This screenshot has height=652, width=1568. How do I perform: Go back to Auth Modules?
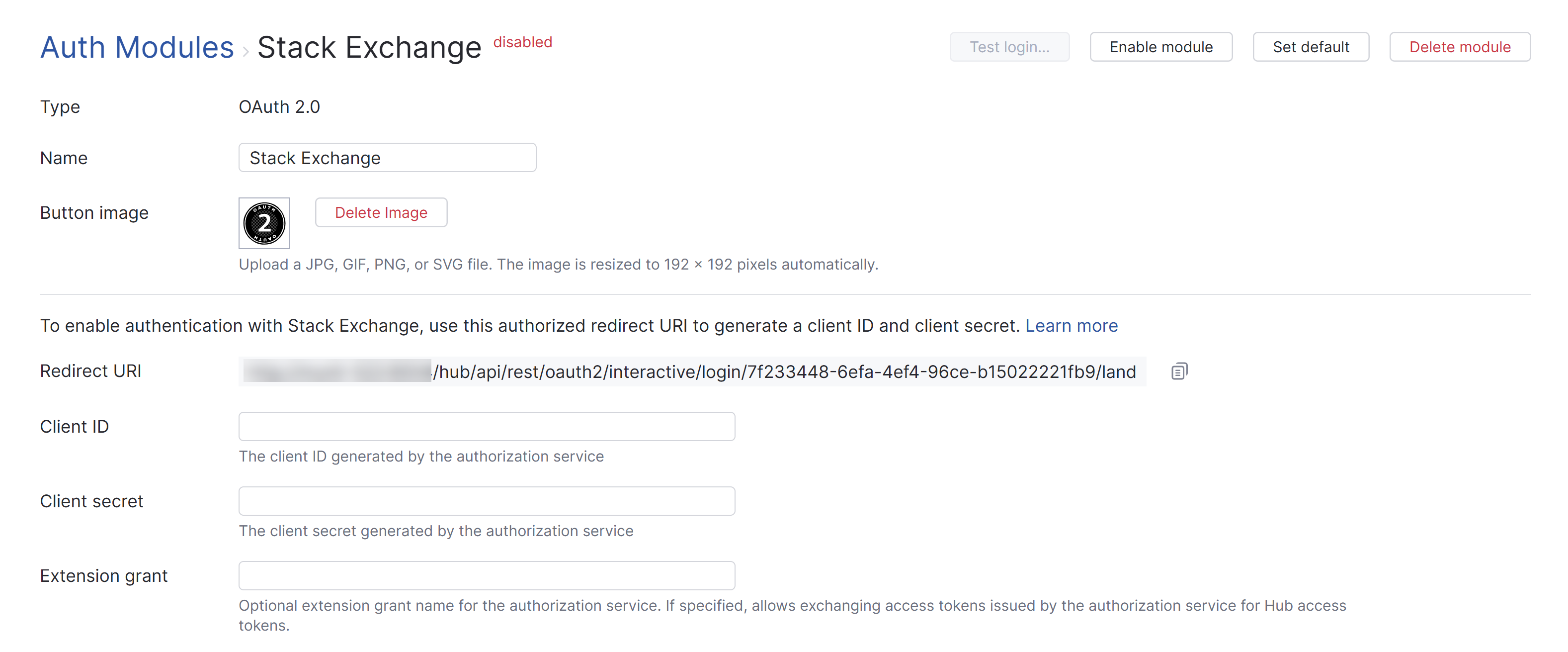137,47
